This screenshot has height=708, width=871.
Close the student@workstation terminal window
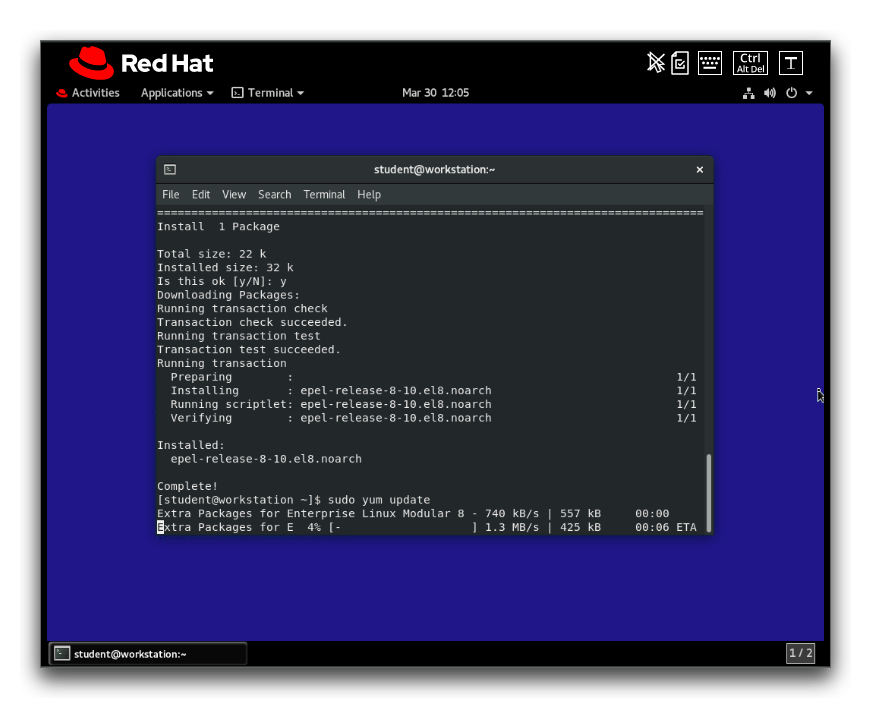coord(700,169)
